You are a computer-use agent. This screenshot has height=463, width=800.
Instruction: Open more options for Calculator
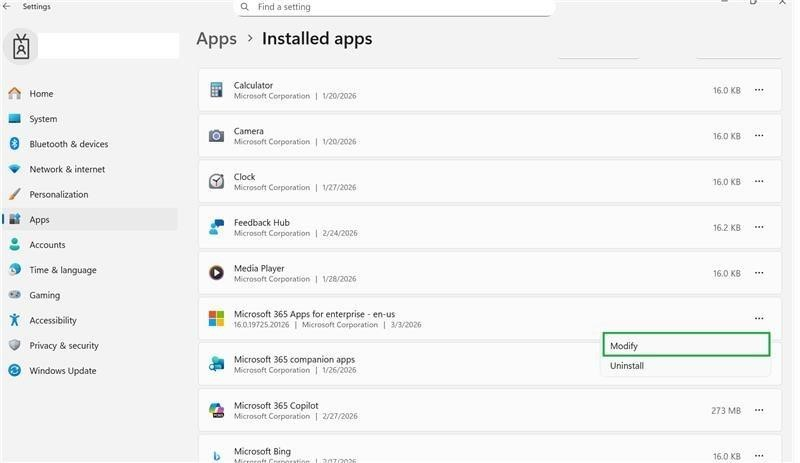[759, 90]
